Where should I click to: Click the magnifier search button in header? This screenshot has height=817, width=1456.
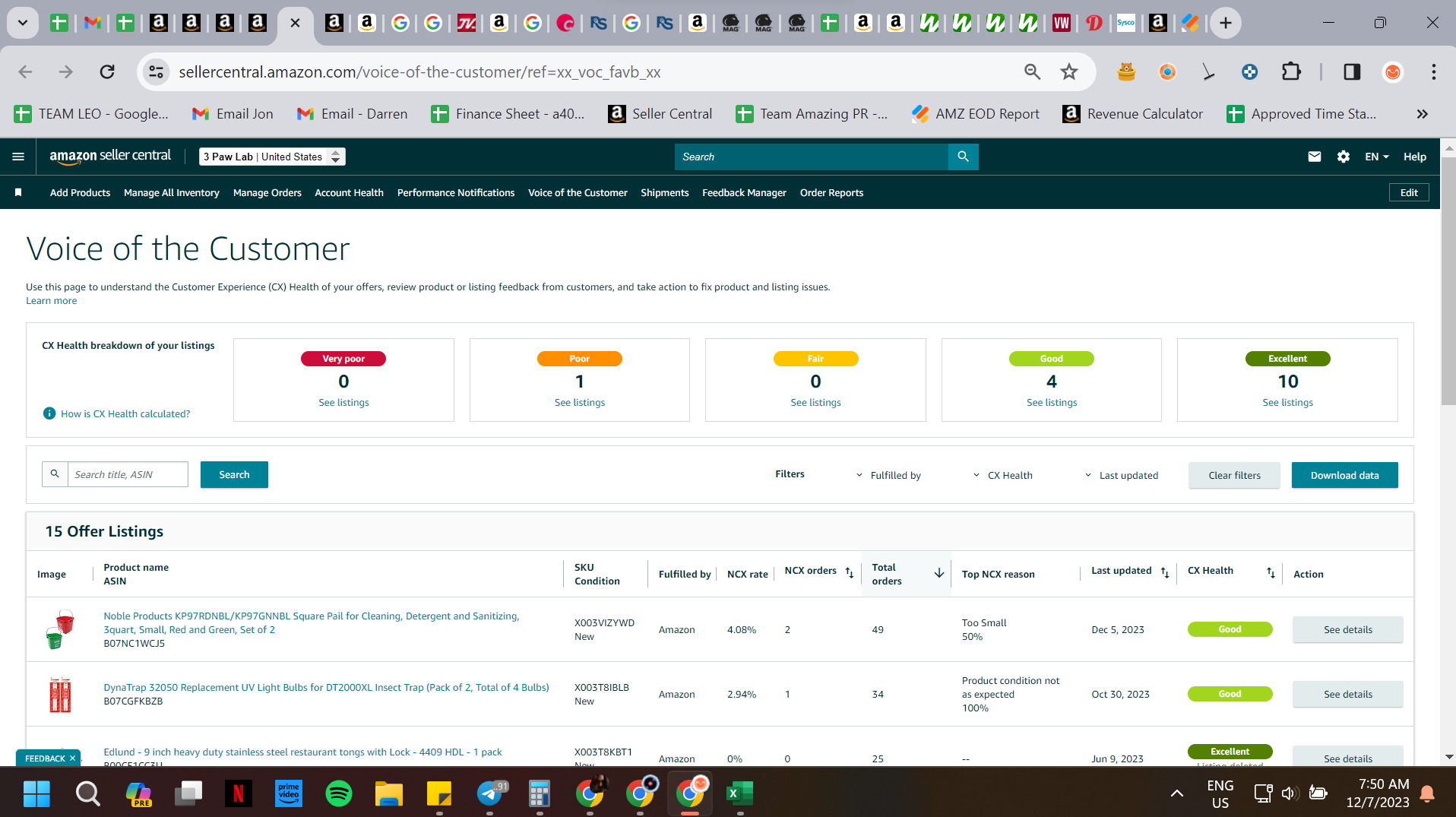pos(963,157)
